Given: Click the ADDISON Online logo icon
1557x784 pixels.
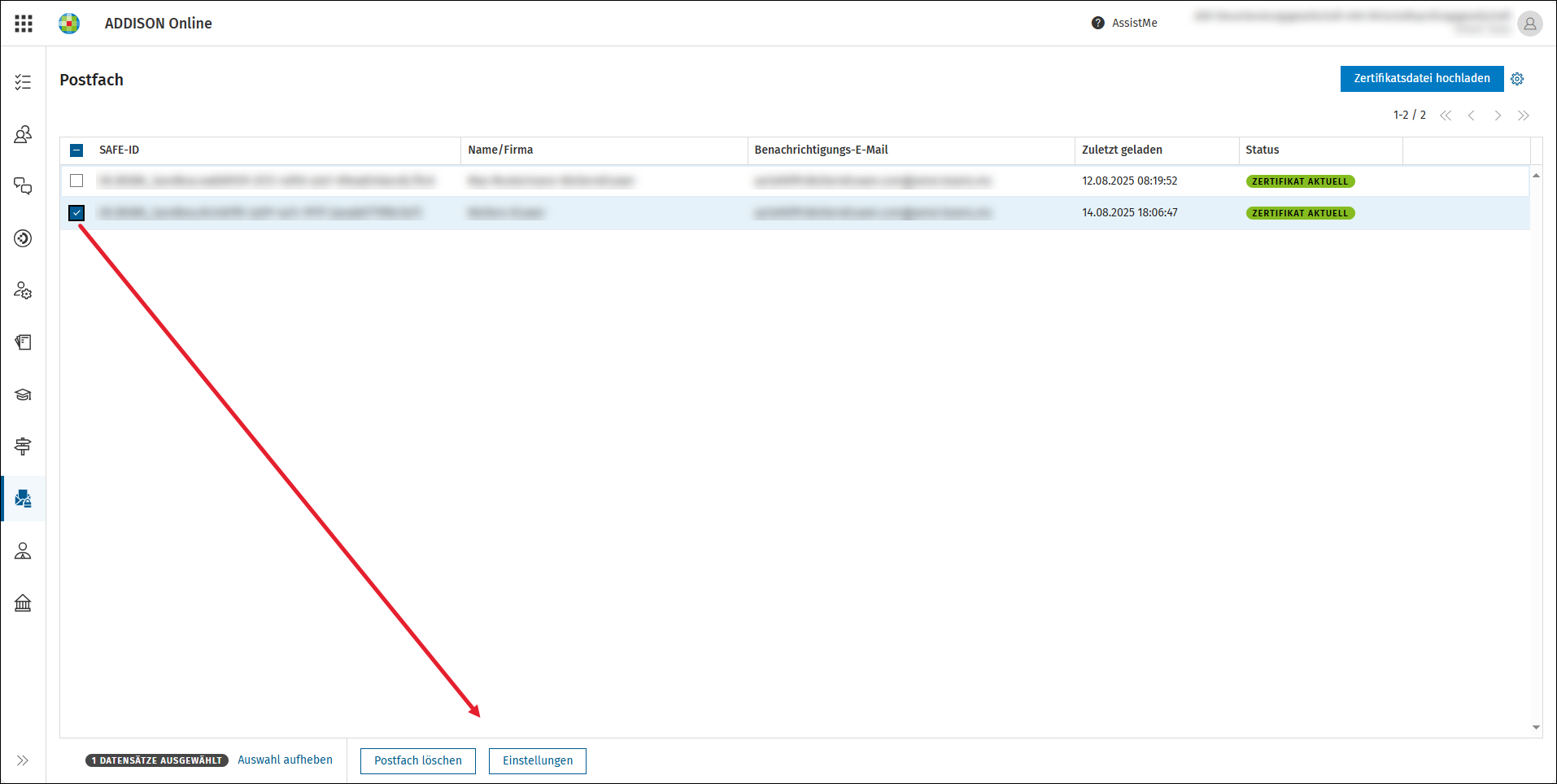Looking at the screenshot, I should point(69,24).
